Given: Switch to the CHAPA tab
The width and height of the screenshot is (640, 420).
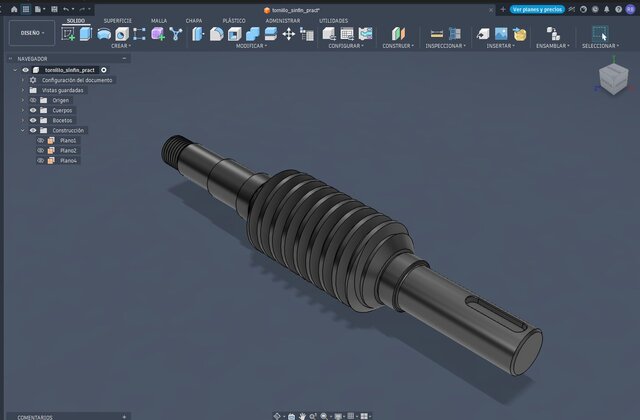Looking at the screenshot, I should click(194, 21).
